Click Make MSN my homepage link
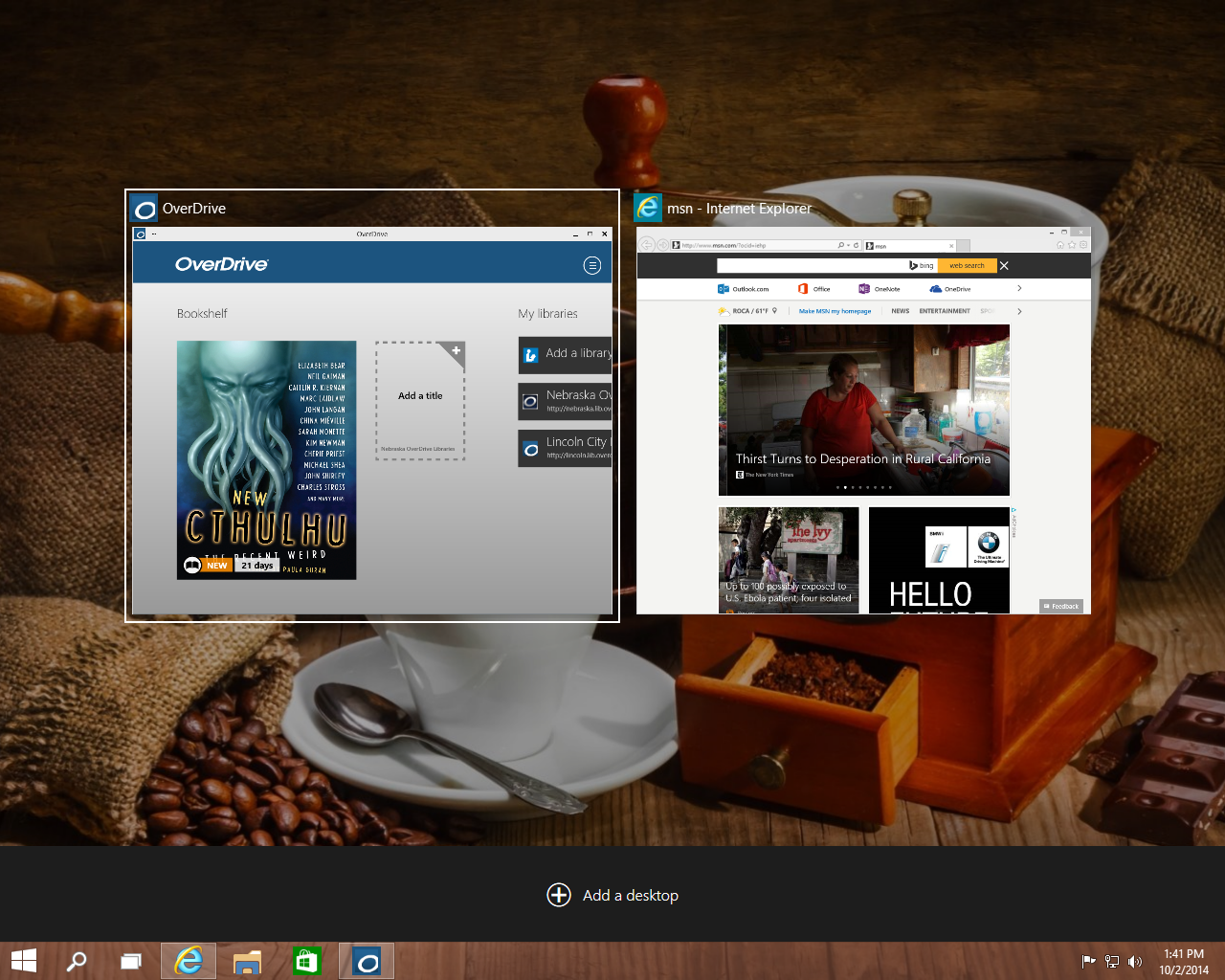This screenshot has width=1225, height=980. click(x=835, y=311)
